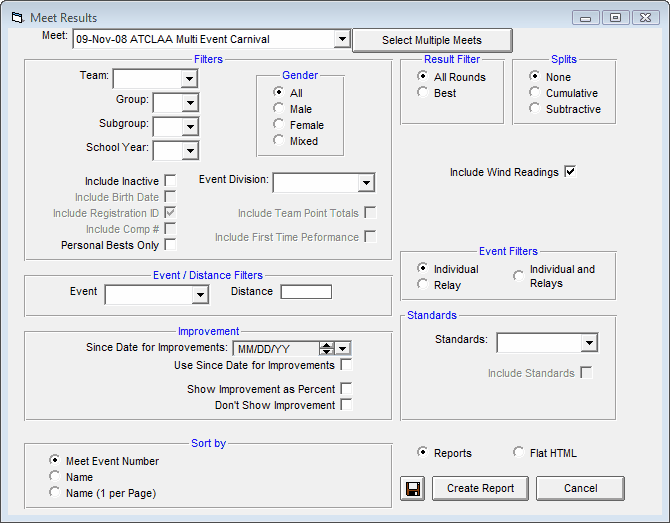This screenshot has height=523, width=670.
Task: Expand the School Year dropdown
Action: click(190, 150)
